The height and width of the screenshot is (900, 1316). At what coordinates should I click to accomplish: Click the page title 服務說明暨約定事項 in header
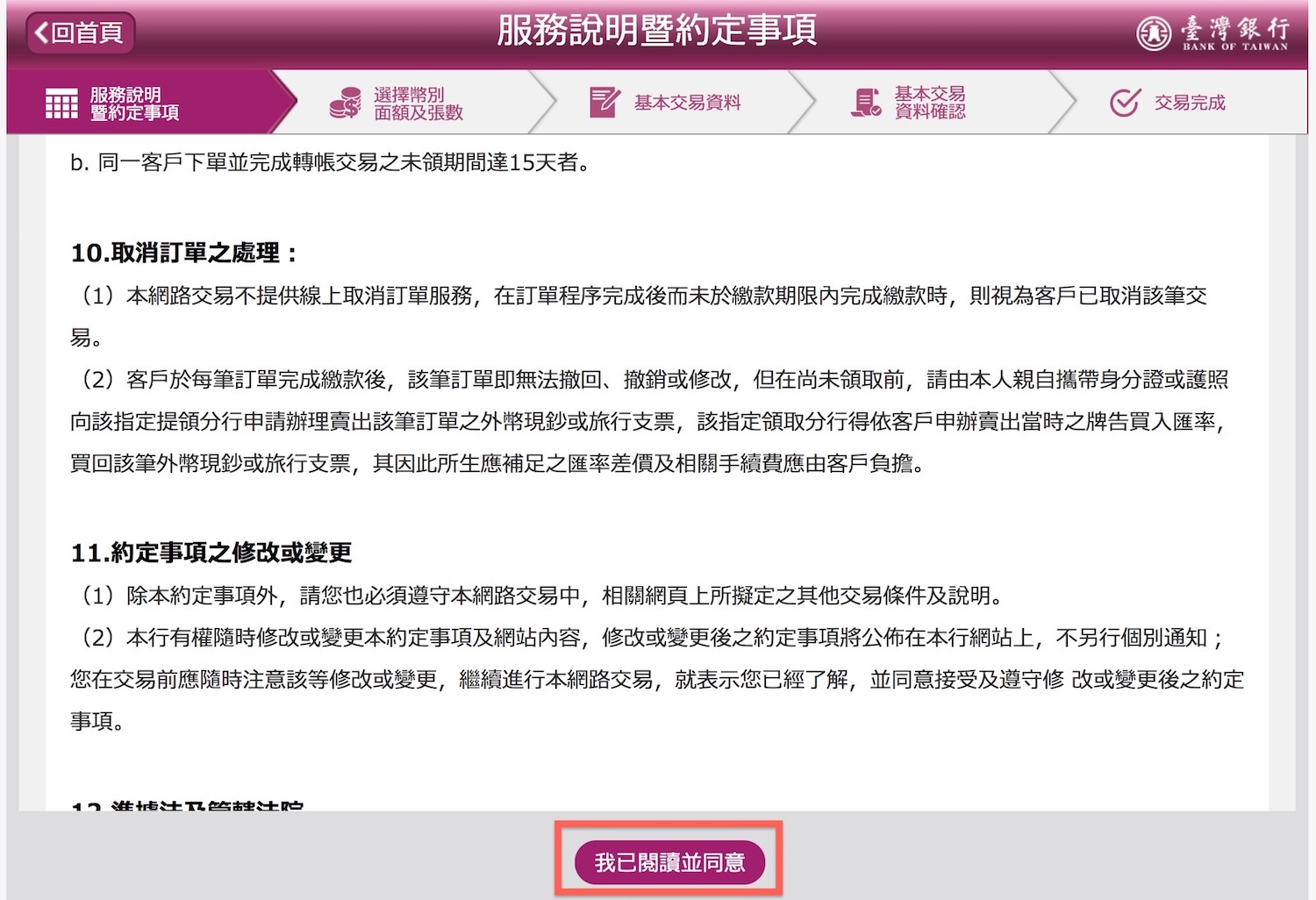pyautogui.click(x=657, y=31)
